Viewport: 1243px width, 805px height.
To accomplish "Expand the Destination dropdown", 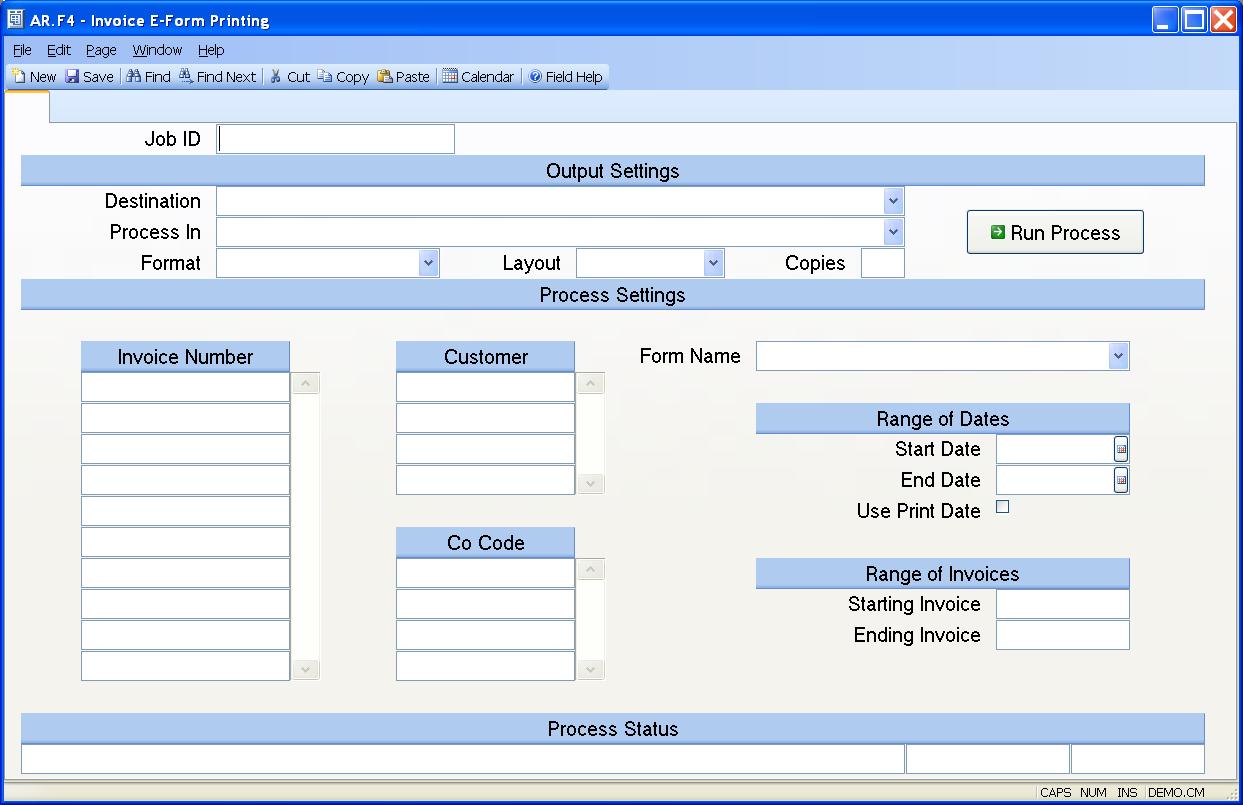I will 893,201.
